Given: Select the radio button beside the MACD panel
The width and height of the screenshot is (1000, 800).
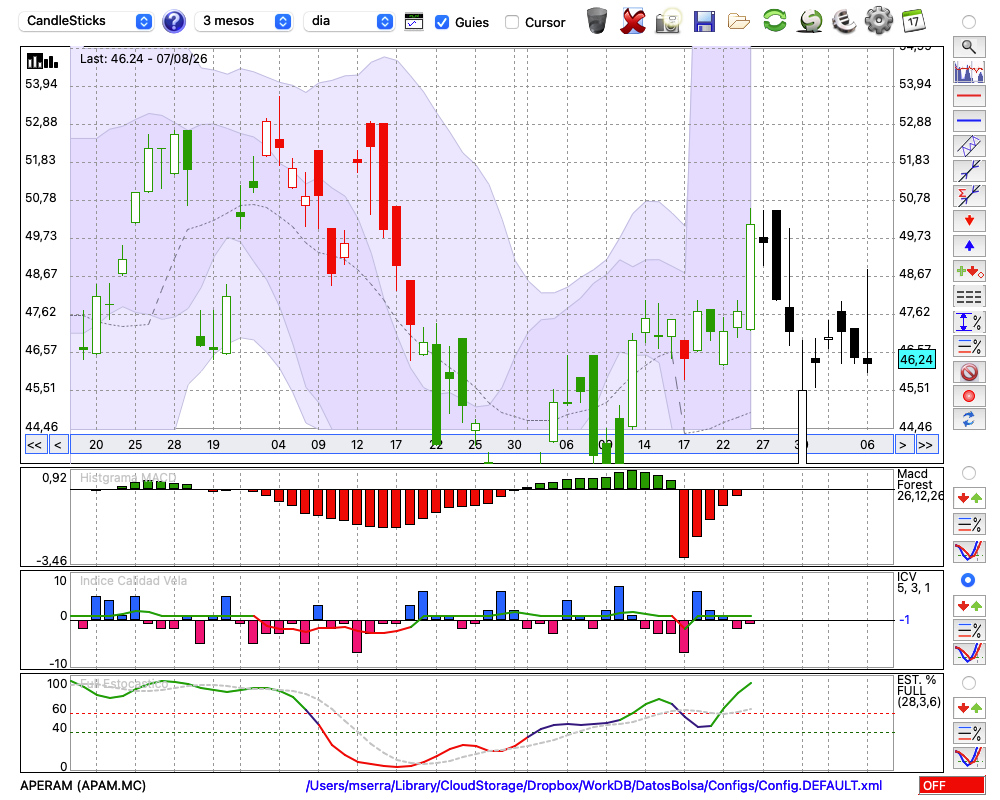Looking at the screenshot, I should pyautogui.click(x=968, y=473).
